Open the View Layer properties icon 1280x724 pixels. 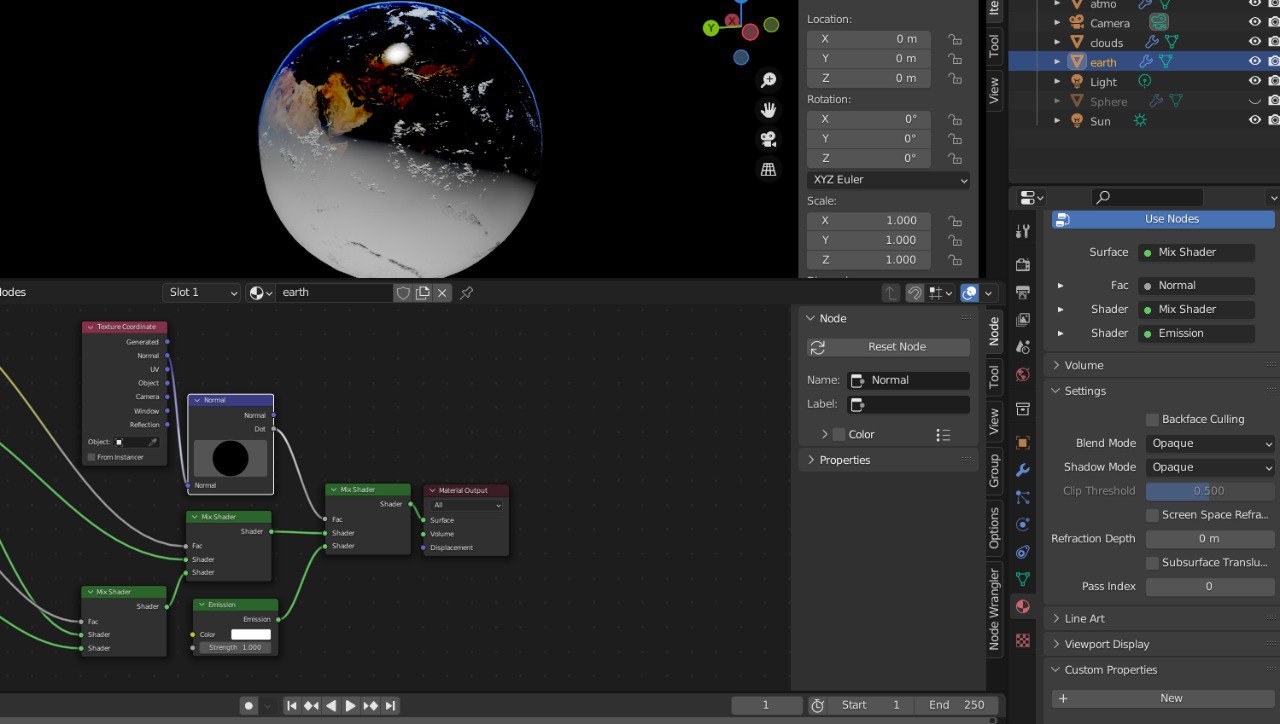point(1022,320)
